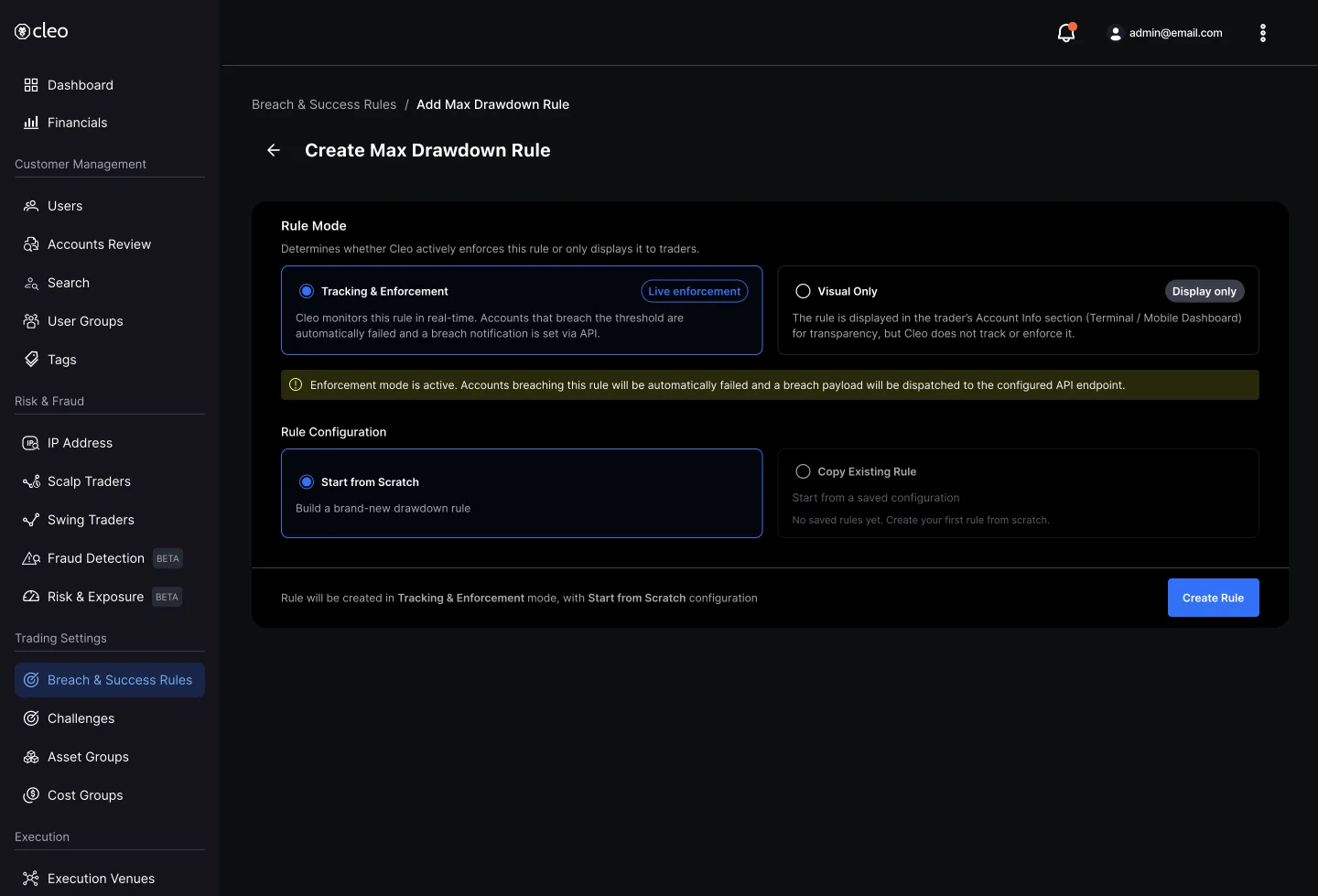Click the Execution section label

[x=42, y=837]
